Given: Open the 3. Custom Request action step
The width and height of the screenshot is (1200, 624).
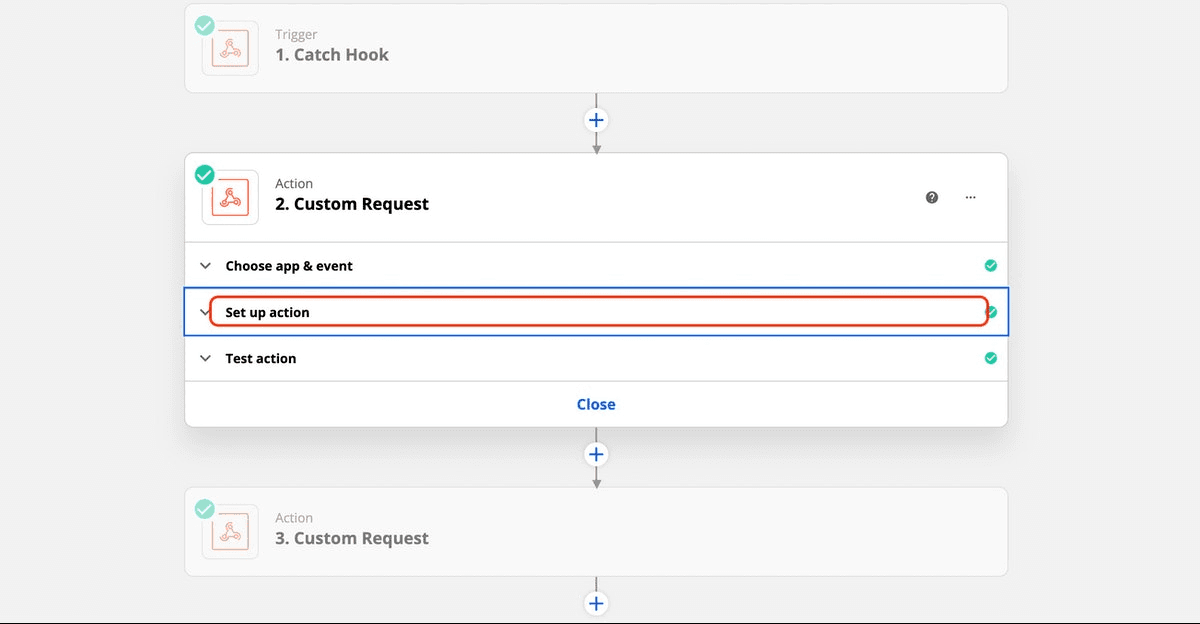Looking at the screenshot, I should click(596, 531).
